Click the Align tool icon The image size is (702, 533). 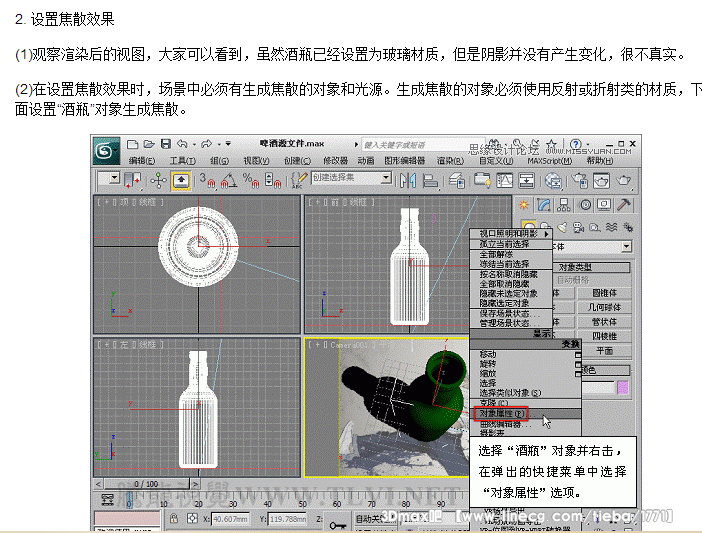click(x=430, y=181)
